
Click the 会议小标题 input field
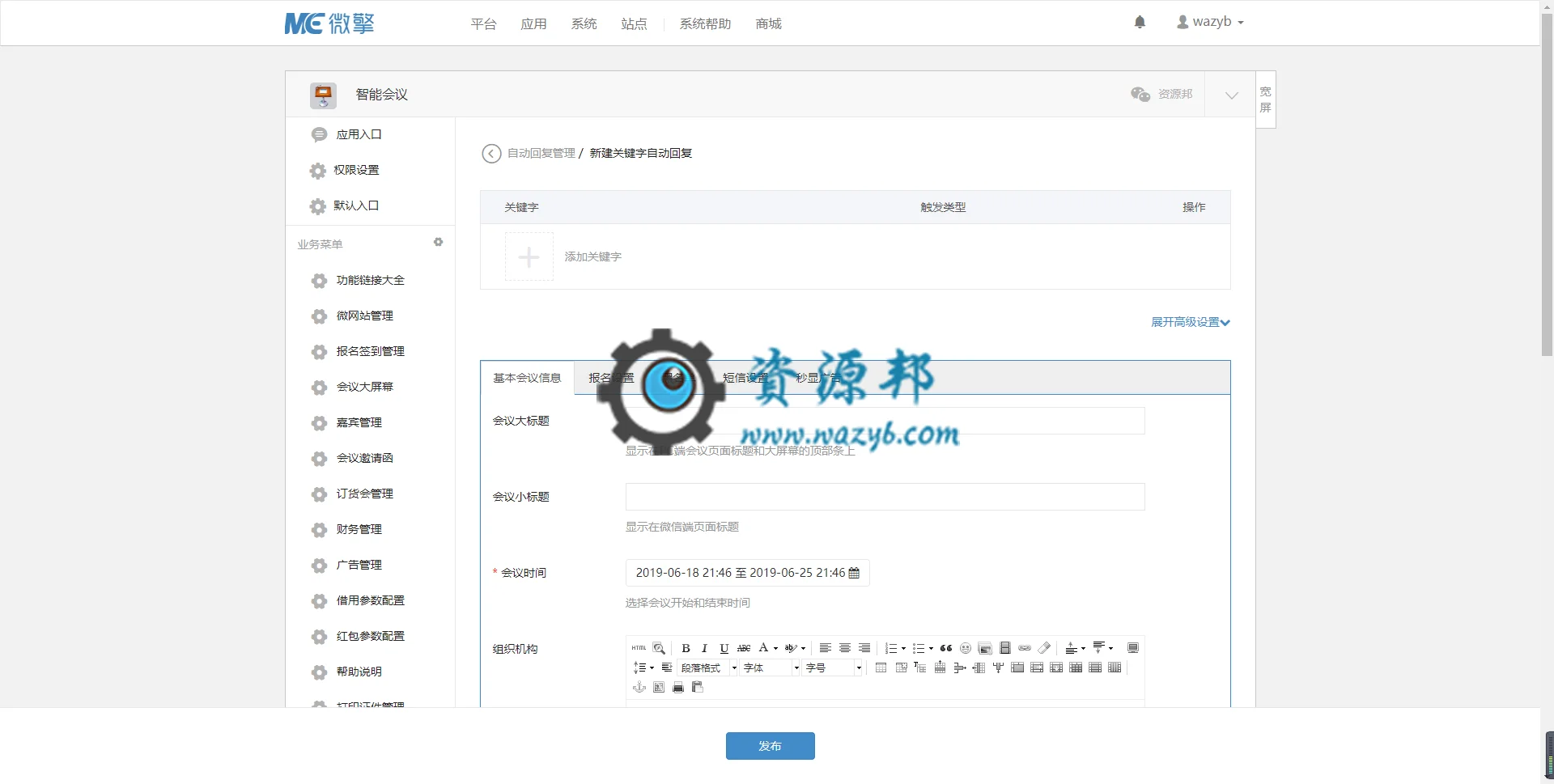pos(885,497)
